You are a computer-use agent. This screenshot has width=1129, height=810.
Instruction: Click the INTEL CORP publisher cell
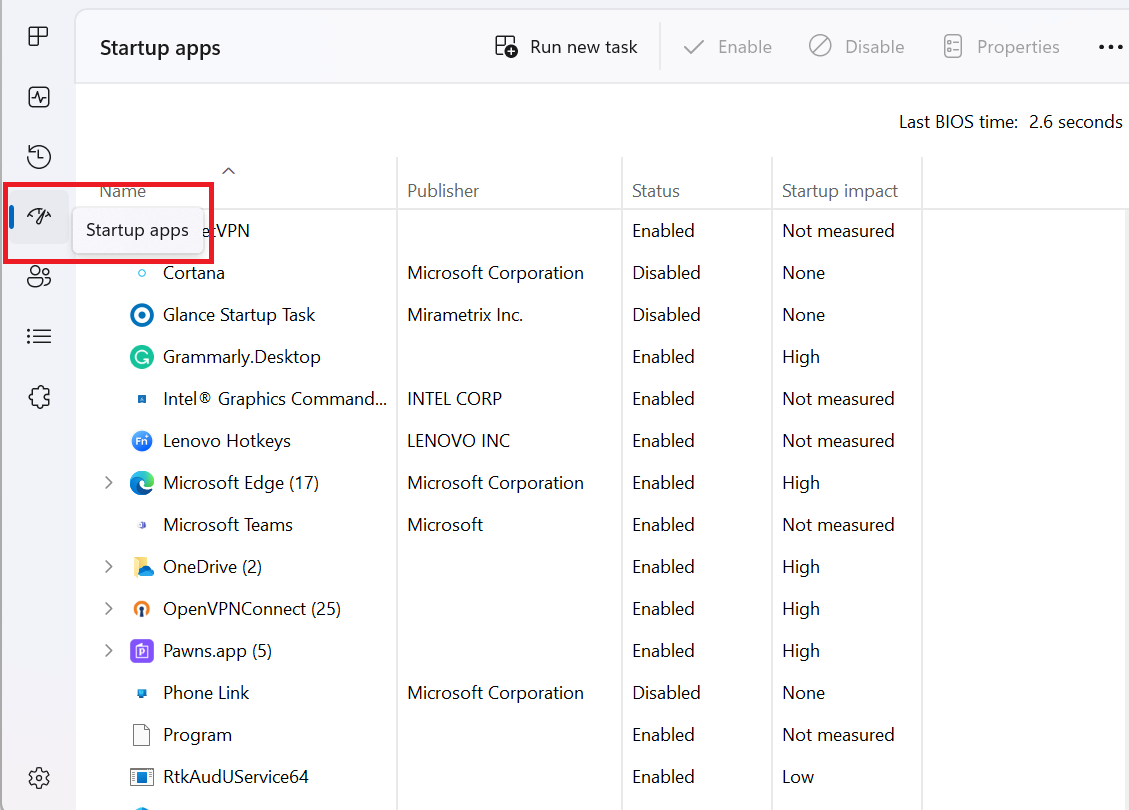454,399
